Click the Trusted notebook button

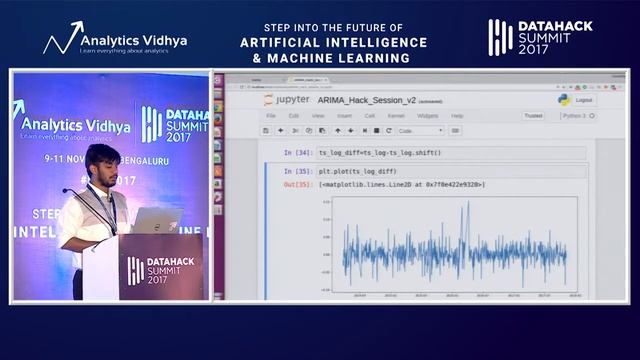pyautogui.click(x=533, y=116)
